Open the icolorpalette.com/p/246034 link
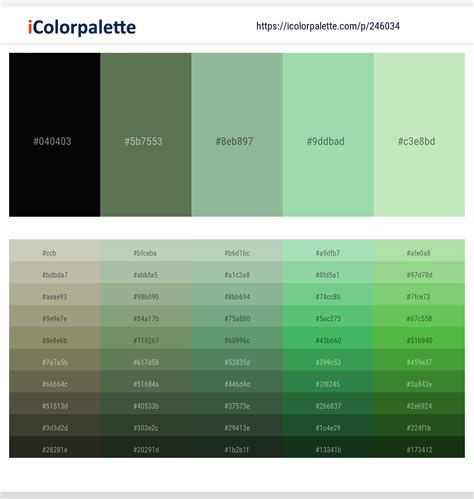 [x=328, y=26]
